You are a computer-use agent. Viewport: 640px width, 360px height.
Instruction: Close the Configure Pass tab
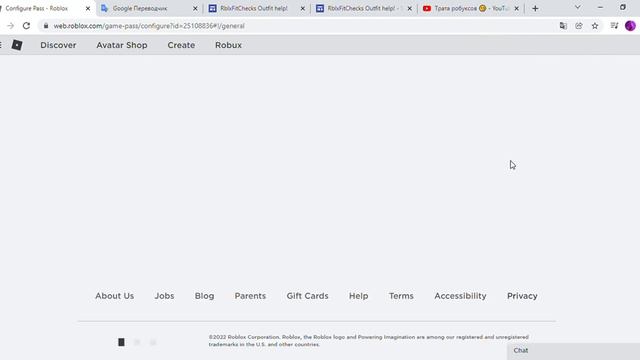point(88,8)
